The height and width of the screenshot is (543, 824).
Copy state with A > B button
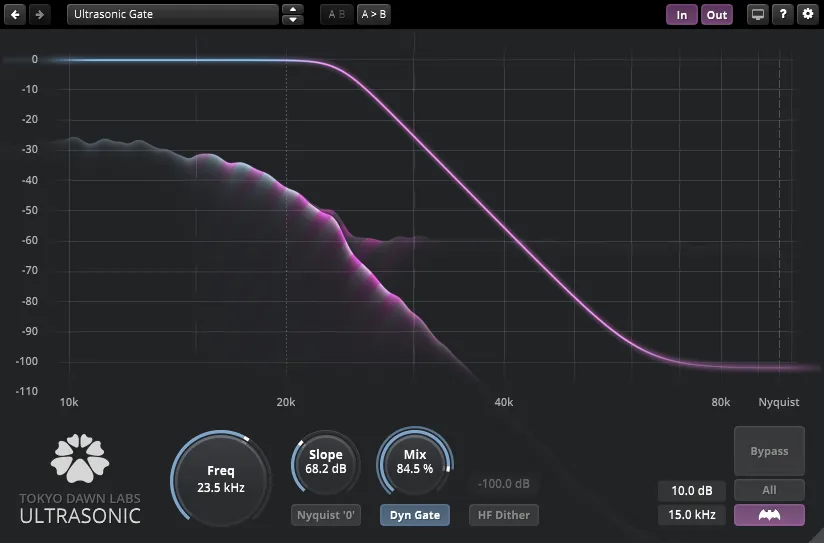click(x=374, y=15)
